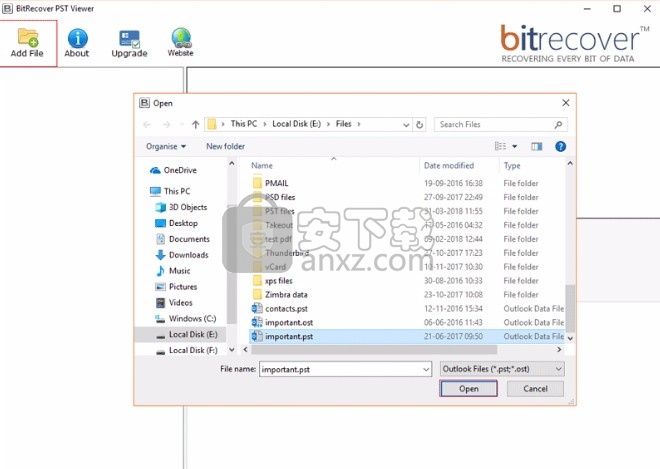Go up one folder level arrow
The height and width of the screenshot is (469, 660).
pos(195,124)
